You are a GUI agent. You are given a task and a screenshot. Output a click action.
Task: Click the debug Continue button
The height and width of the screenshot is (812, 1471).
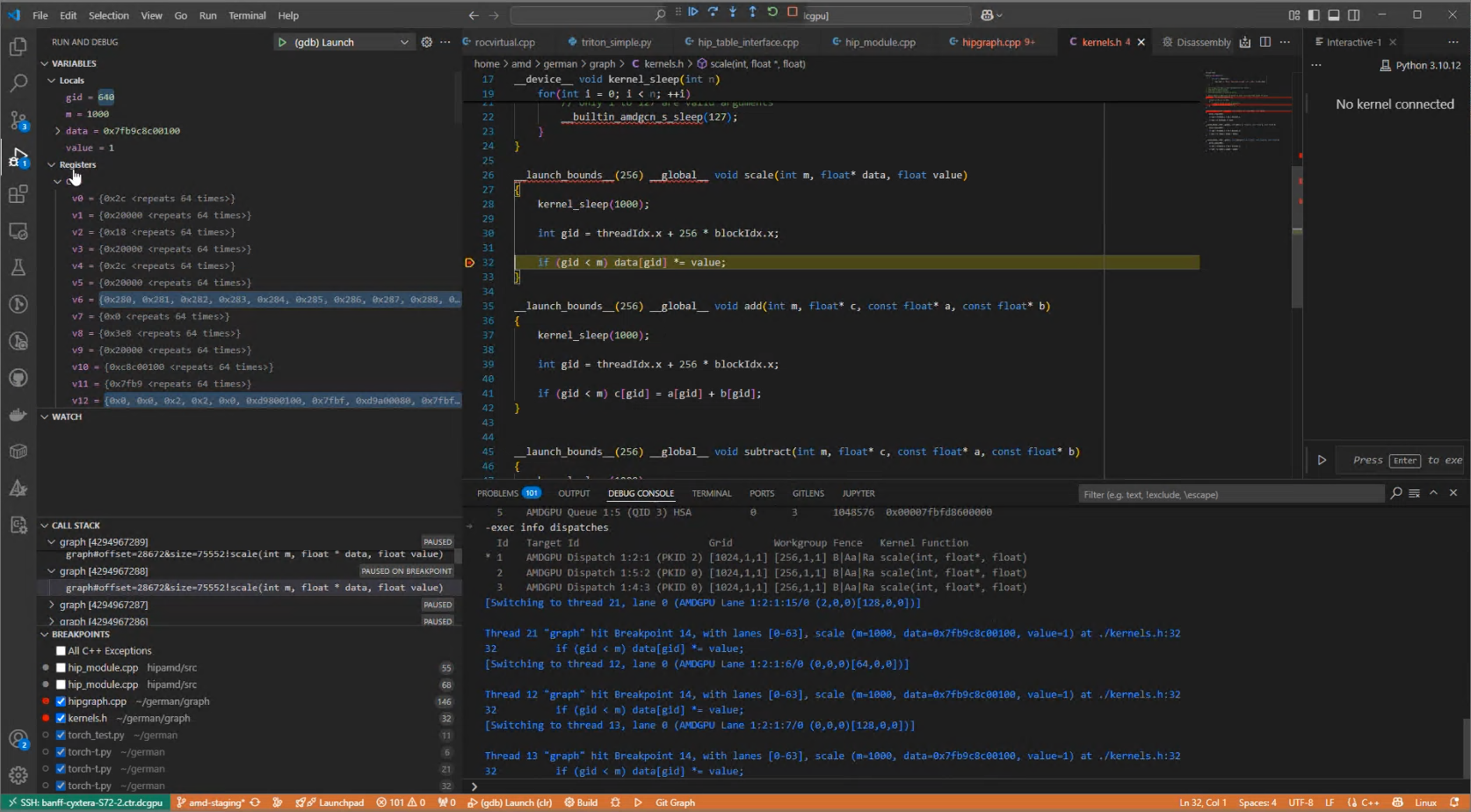(x=693, y=12)
